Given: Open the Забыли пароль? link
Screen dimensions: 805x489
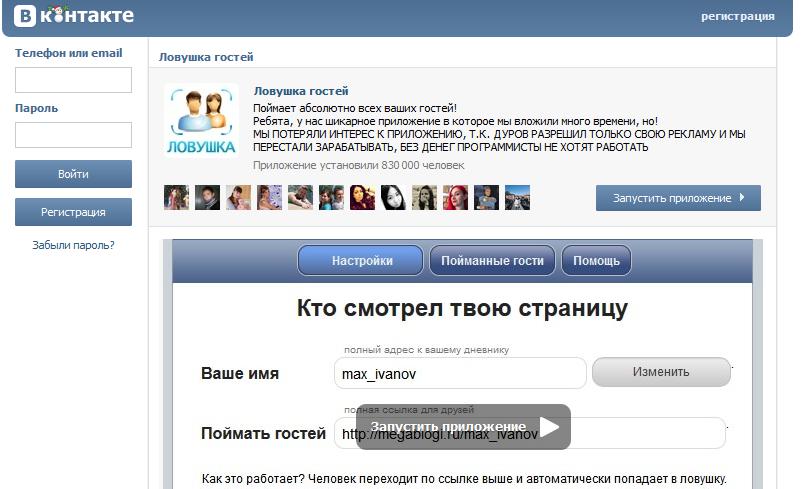Looking at the screenshot, I should 73,245.
